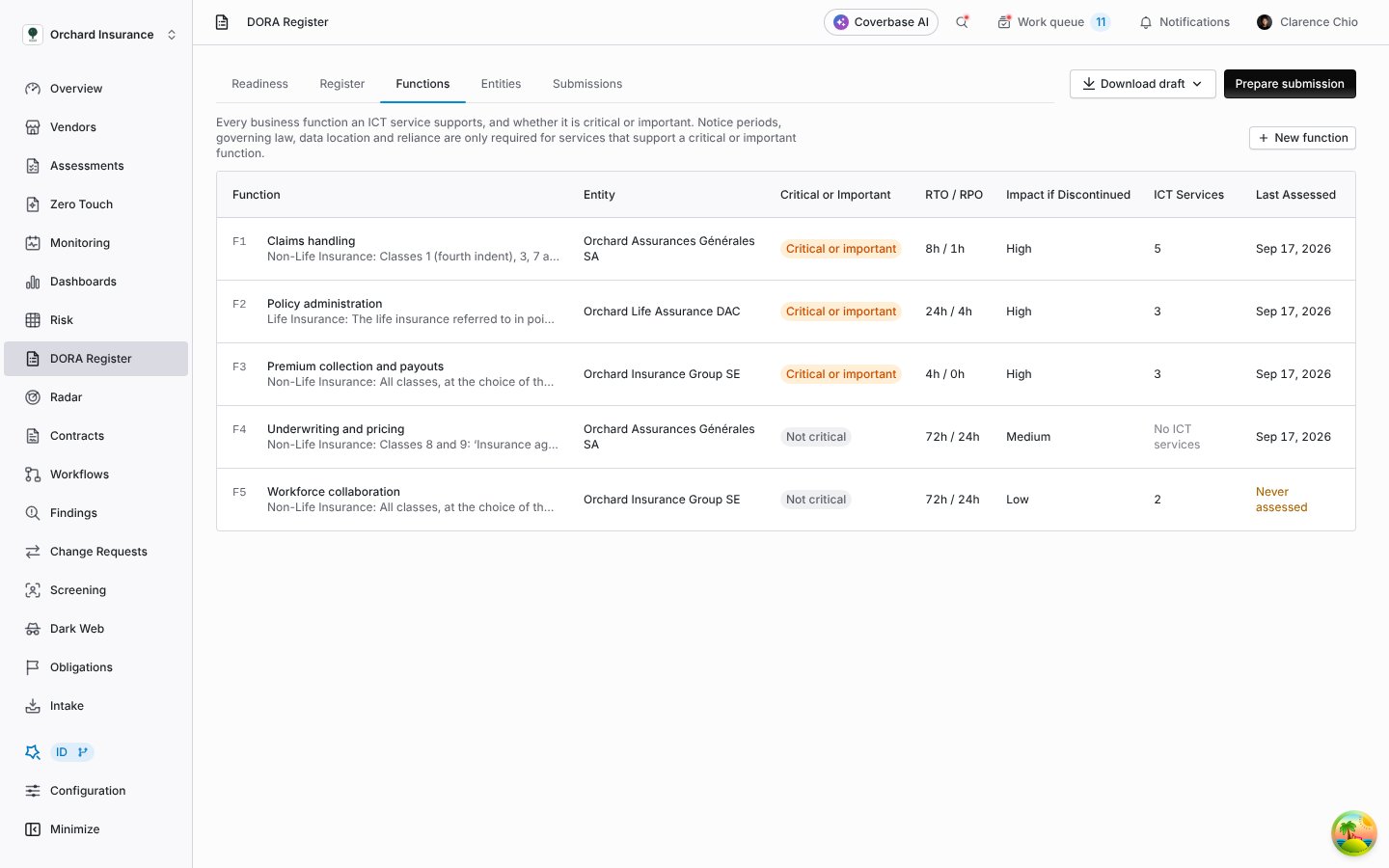The image size is (1389, 868).
Task: Open Configuration settings in sidebar
Action: [96, 791]
